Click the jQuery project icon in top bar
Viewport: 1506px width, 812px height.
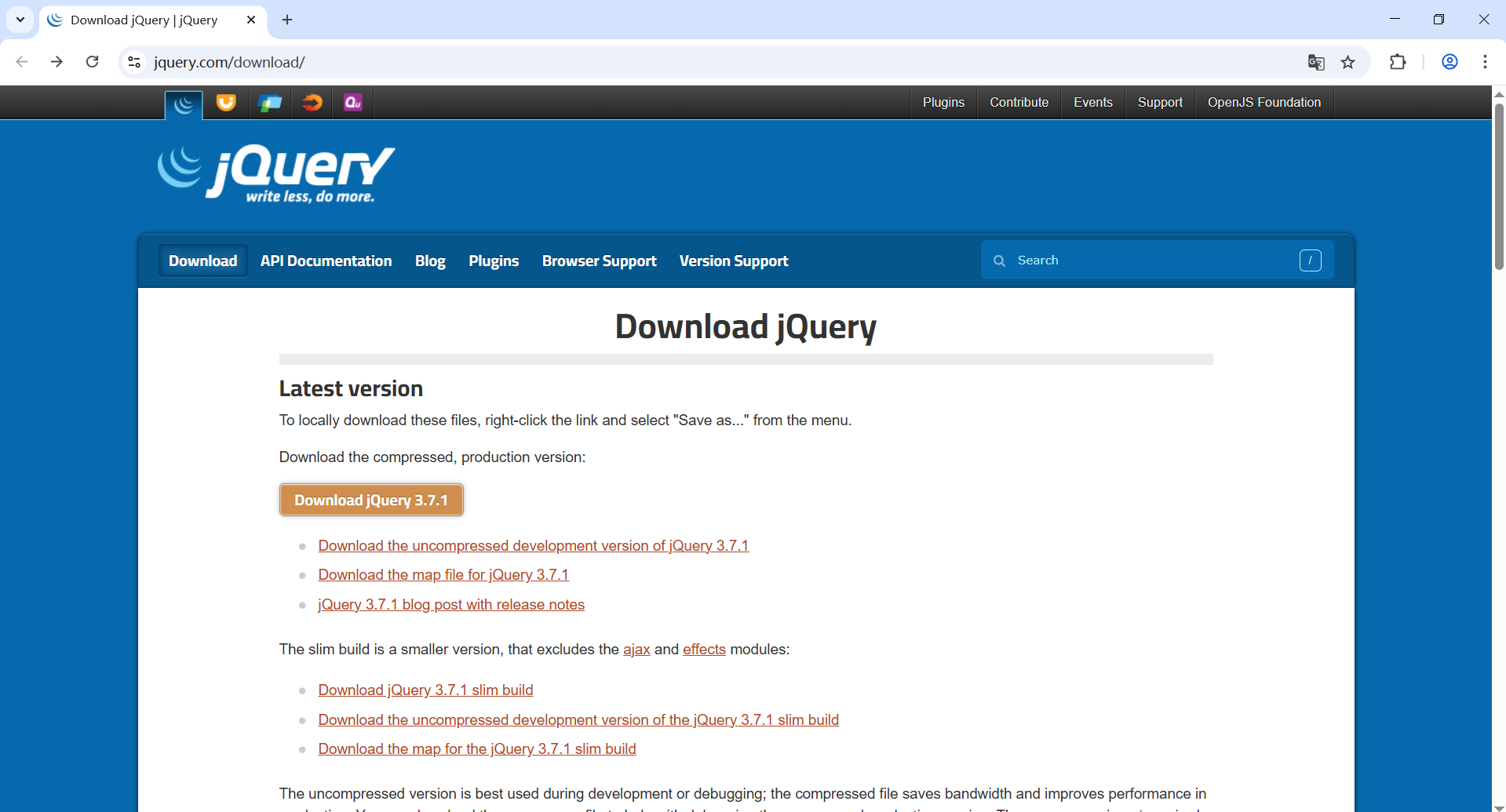[x=184, y=104]
